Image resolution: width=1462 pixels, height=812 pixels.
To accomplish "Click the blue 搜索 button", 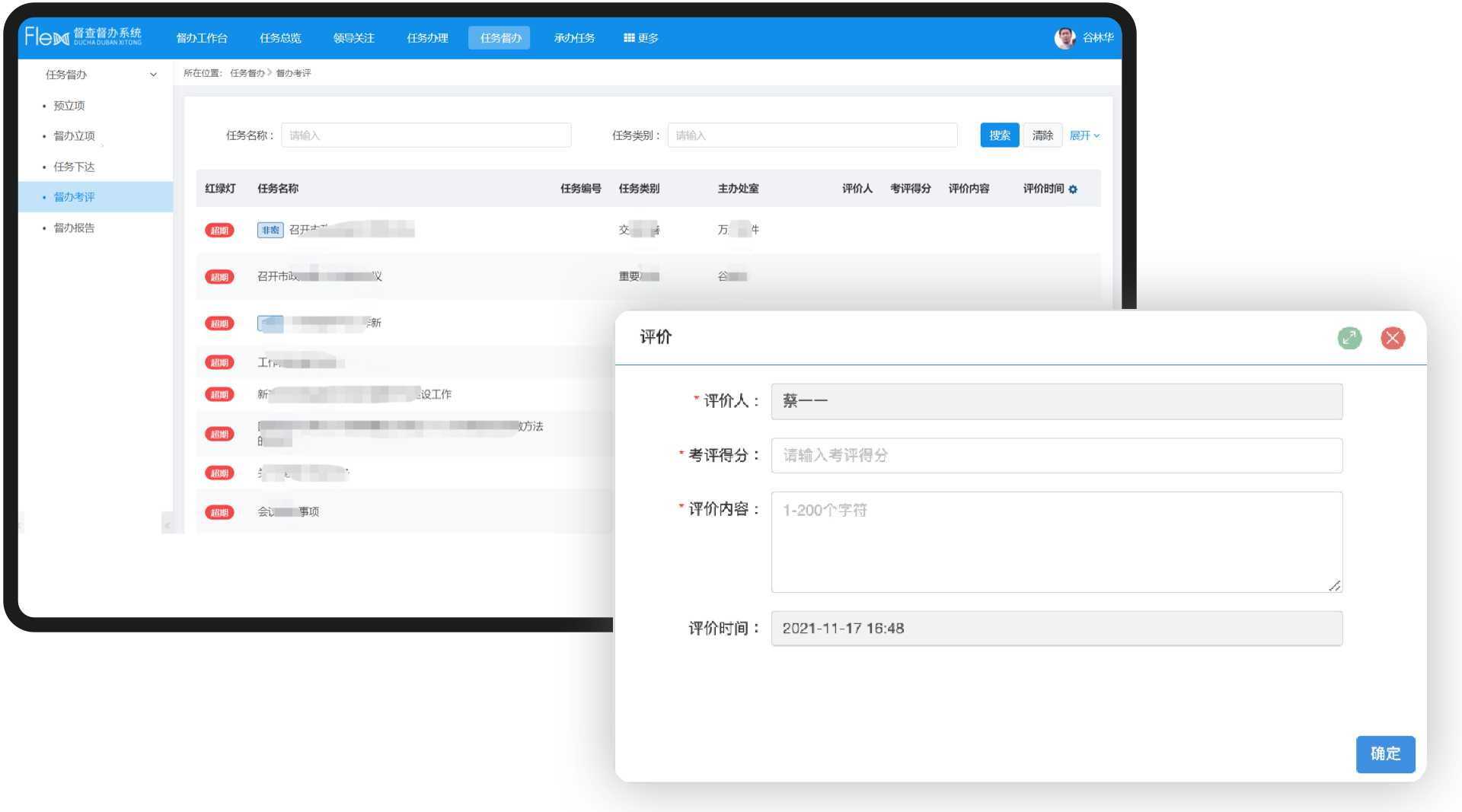I will pyautogui.click(x=999, y=135).
